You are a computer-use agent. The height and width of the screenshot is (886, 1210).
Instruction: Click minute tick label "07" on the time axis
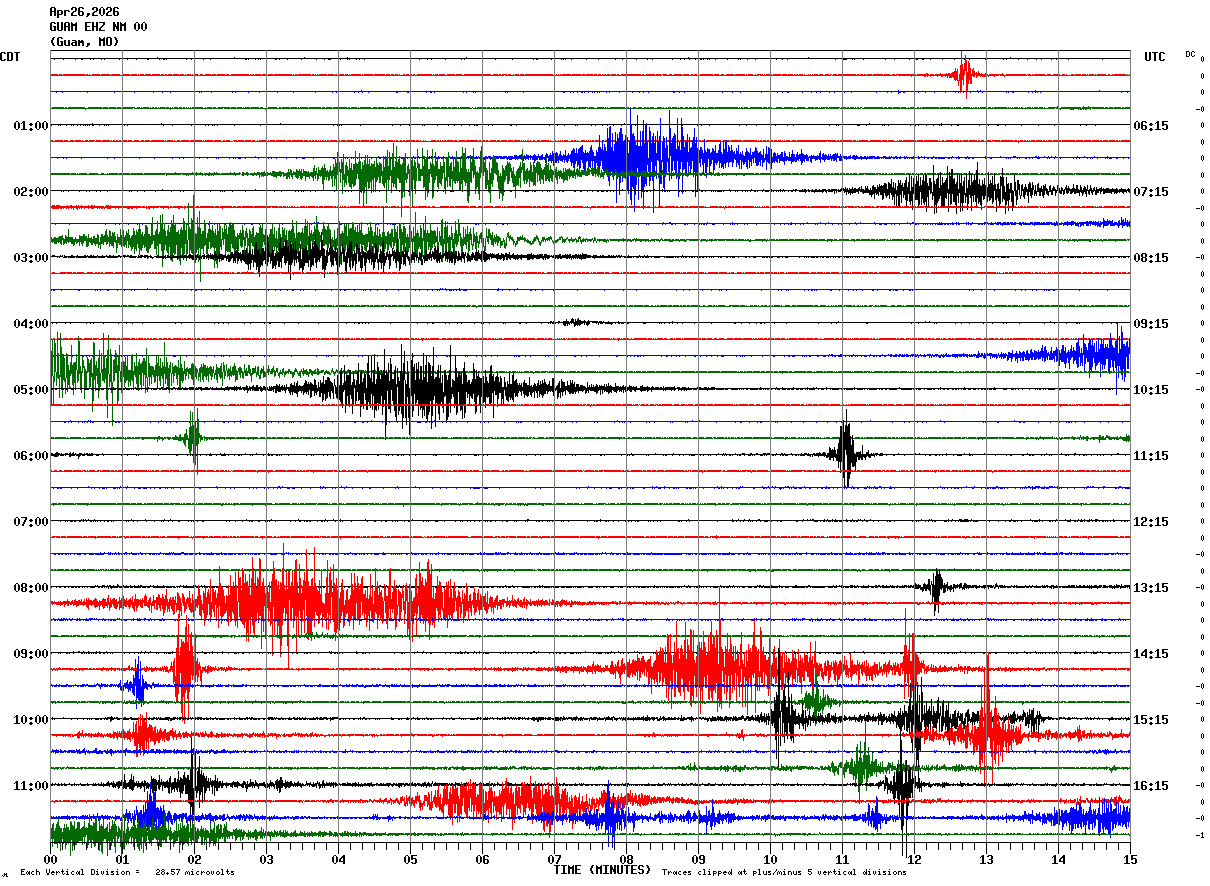pyautogui.click(x=554, y=859)
